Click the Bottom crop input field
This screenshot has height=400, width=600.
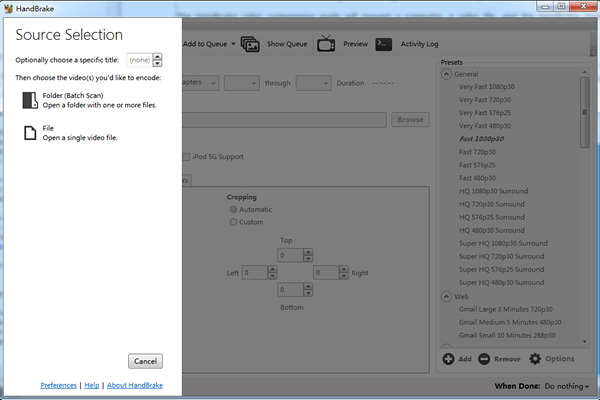(x=290, y=290)
